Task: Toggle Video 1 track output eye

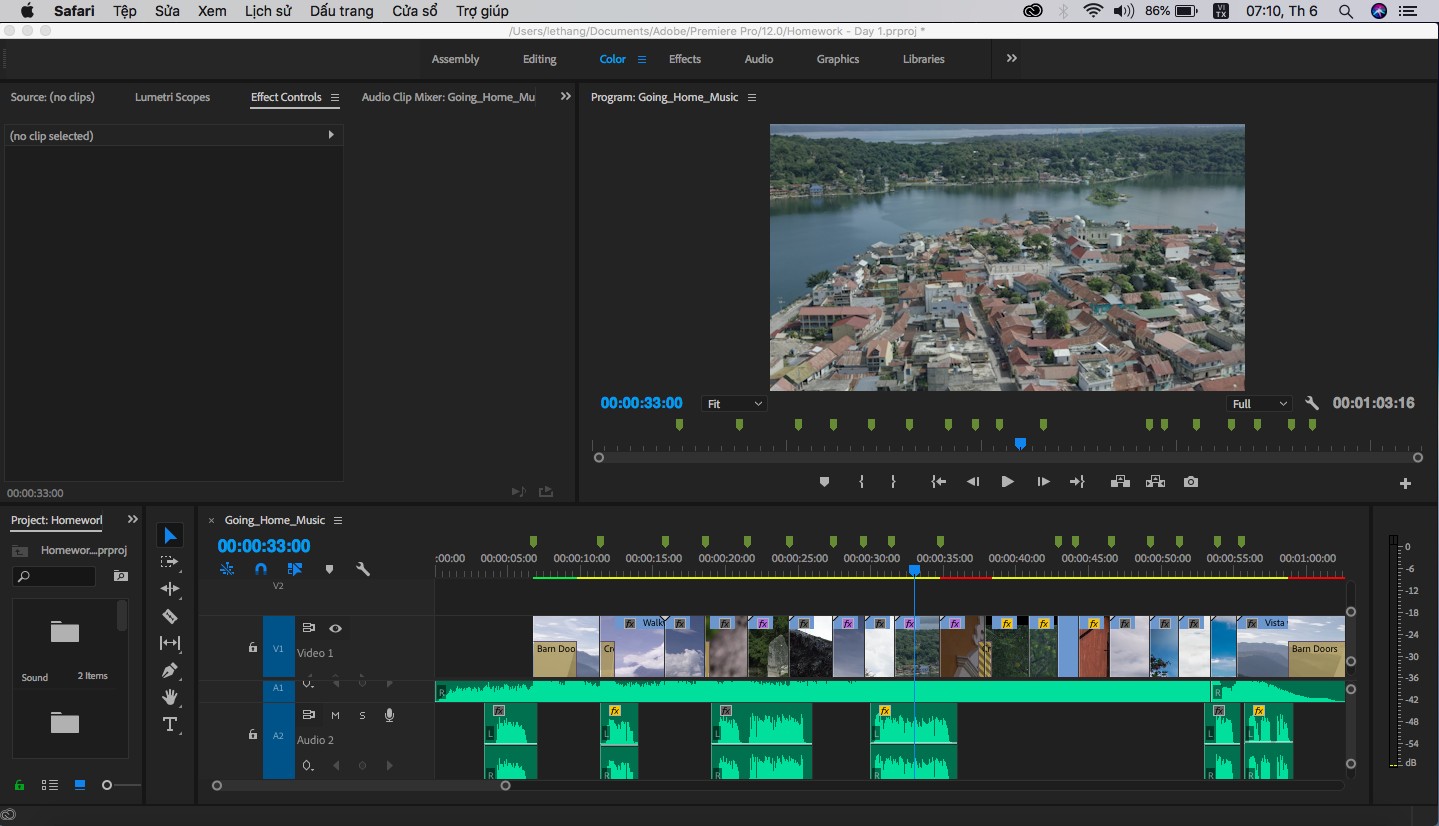Action: pos(336,629)
